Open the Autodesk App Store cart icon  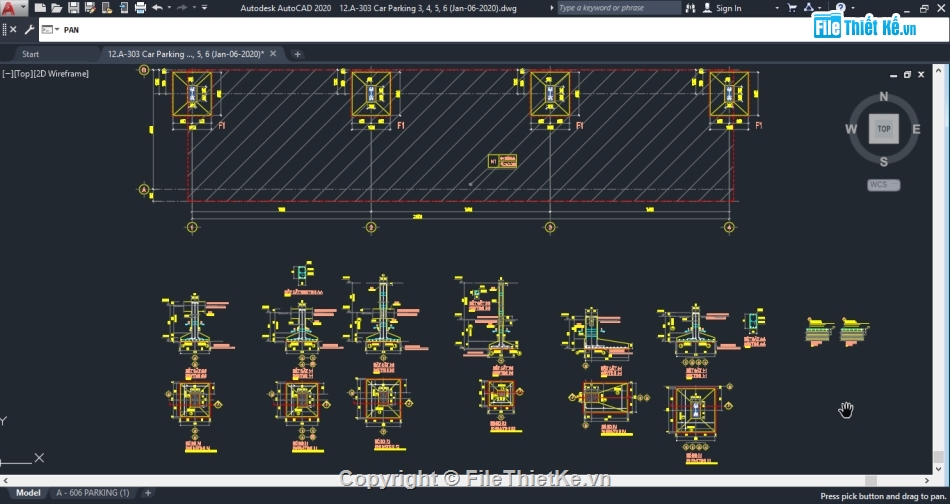coord(792,8)
